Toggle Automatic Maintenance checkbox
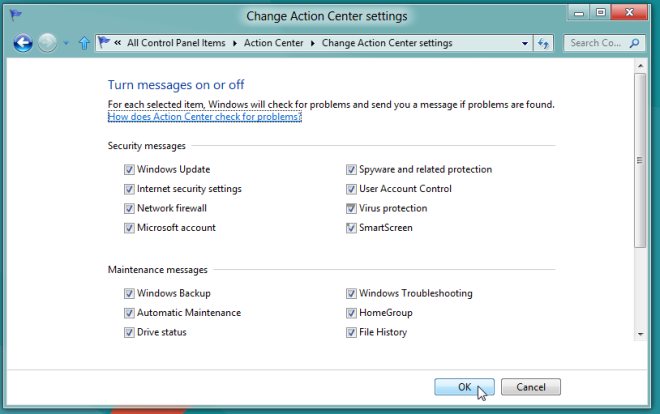This screenshot has height=414, width=660. 129,313
